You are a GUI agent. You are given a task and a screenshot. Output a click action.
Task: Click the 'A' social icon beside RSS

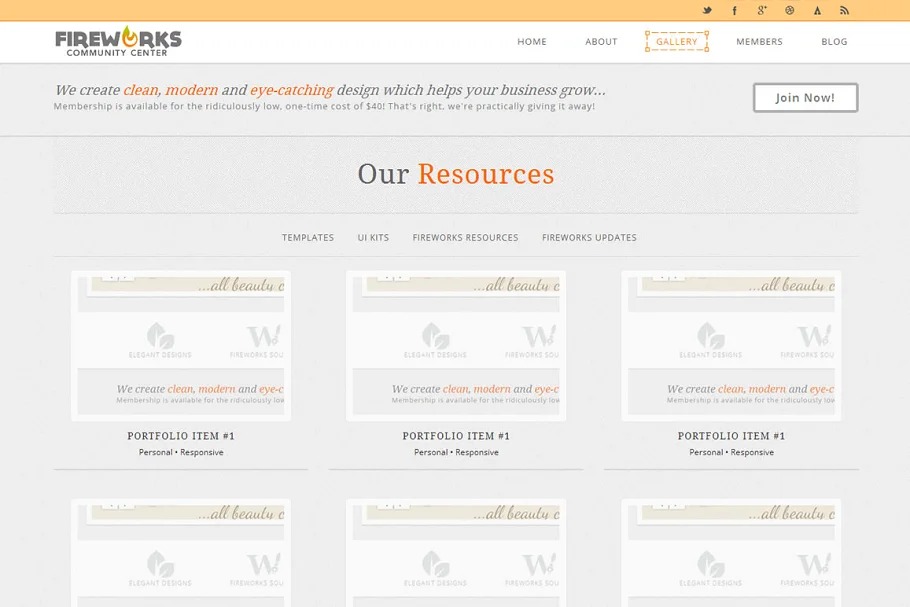[x=817, y=11]
